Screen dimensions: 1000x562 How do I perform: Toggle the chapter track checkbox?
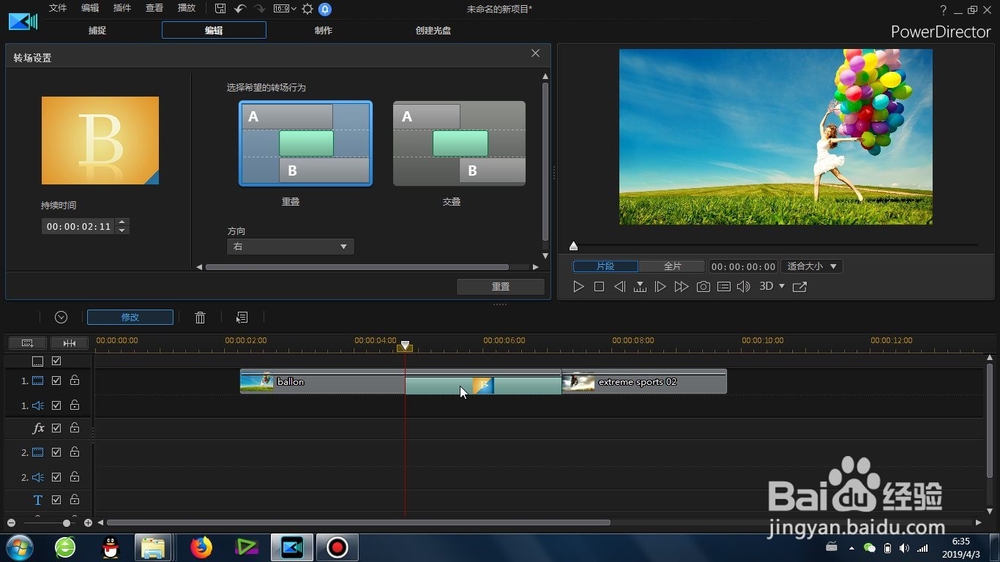pos(56,361)
